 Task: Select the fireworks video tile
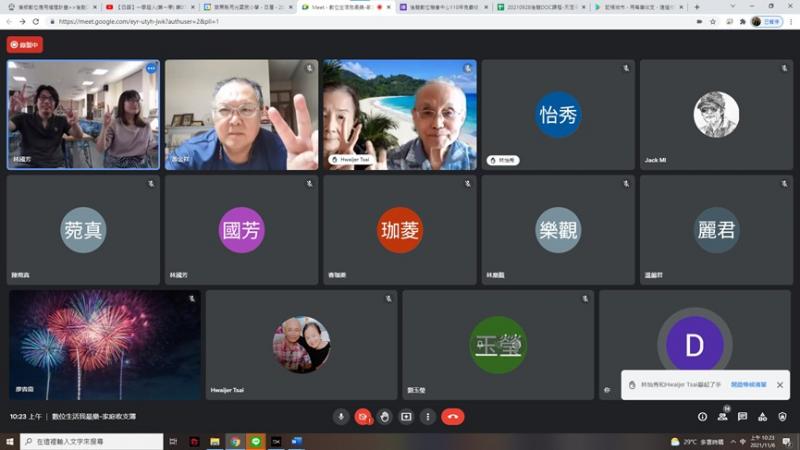(x=105, y=345)
